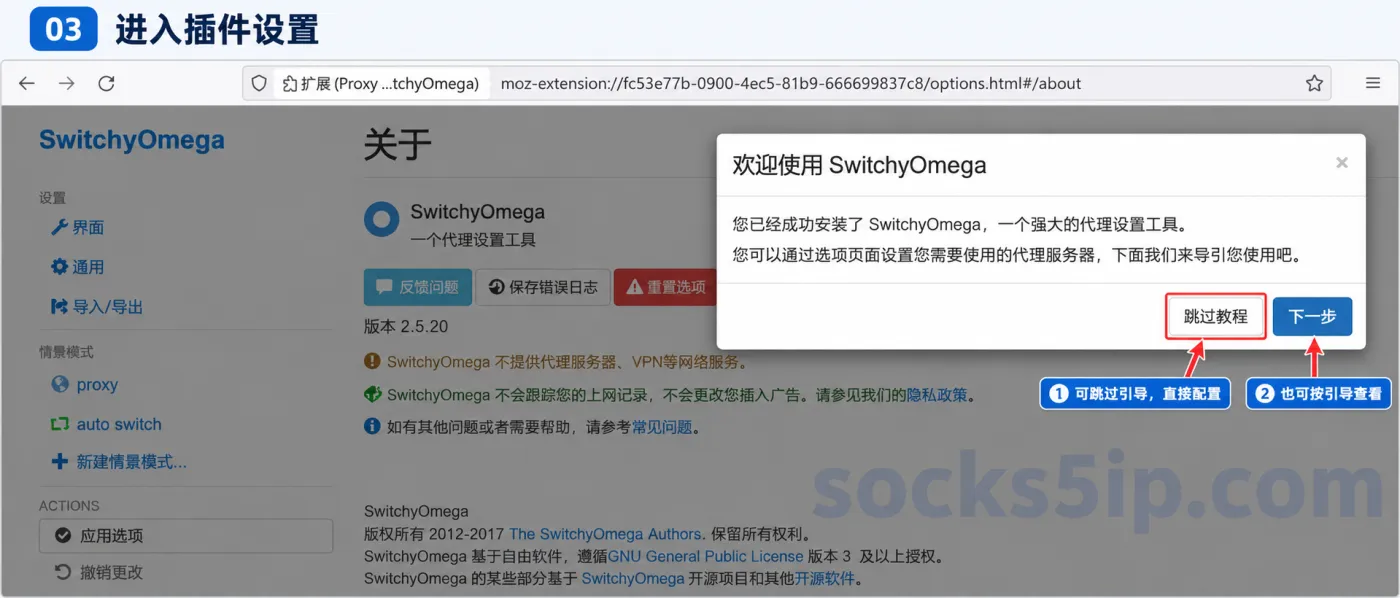Click the extension puzzle icon in address bar
Image resolution: width=1400 pixels, height=598 pixels.
(290, 84)
